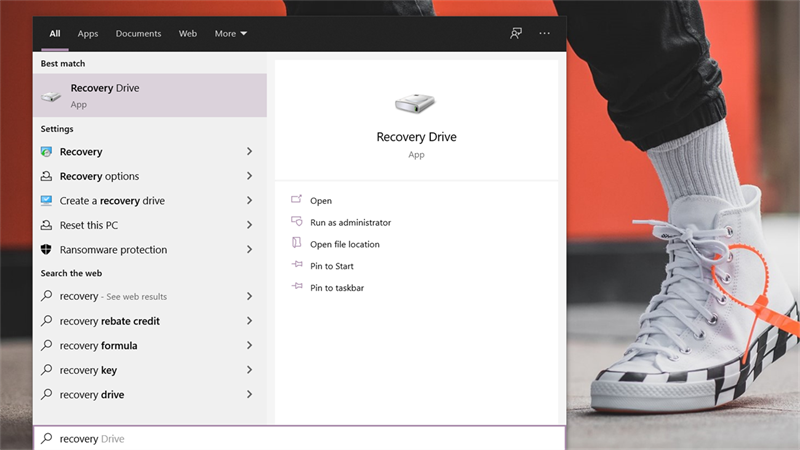Image resolution: width=800 pixels, height=450 pixels.
Task: Select 'Recovery' settings result text
Action: pyautogui.click(x=81, y=152)
